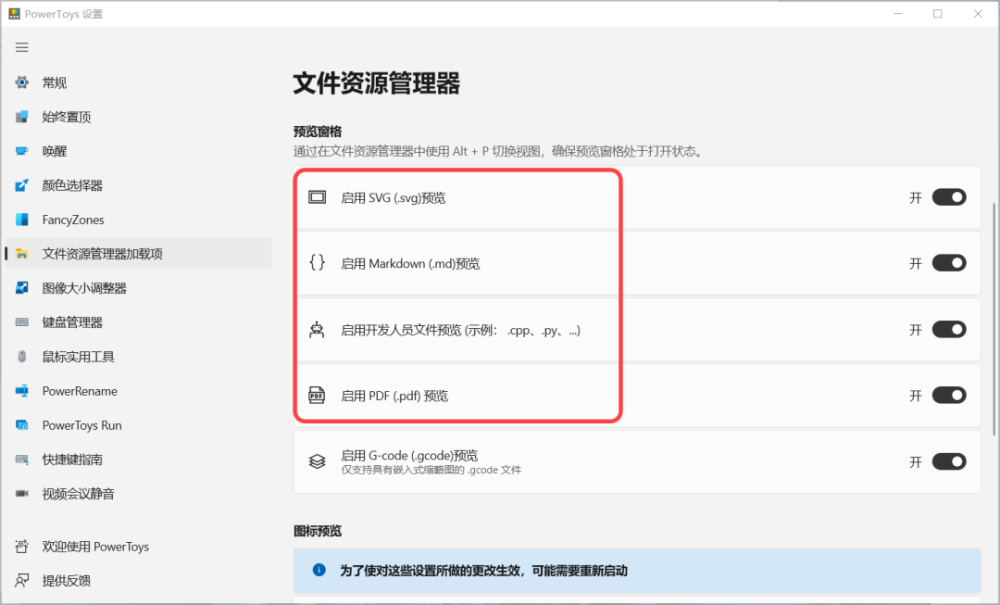This screenshot has width=1000, height=605.
Task: Click the Video Conference Mute (视频会议静音) icon
Action: (22, 493)
